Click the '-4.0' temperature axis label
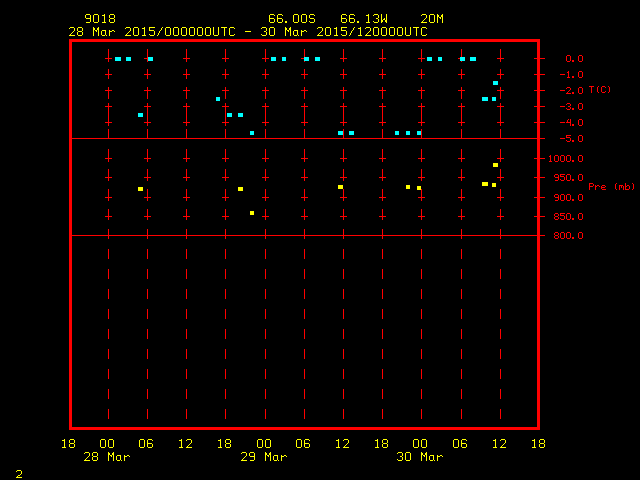 coord(571,123)
